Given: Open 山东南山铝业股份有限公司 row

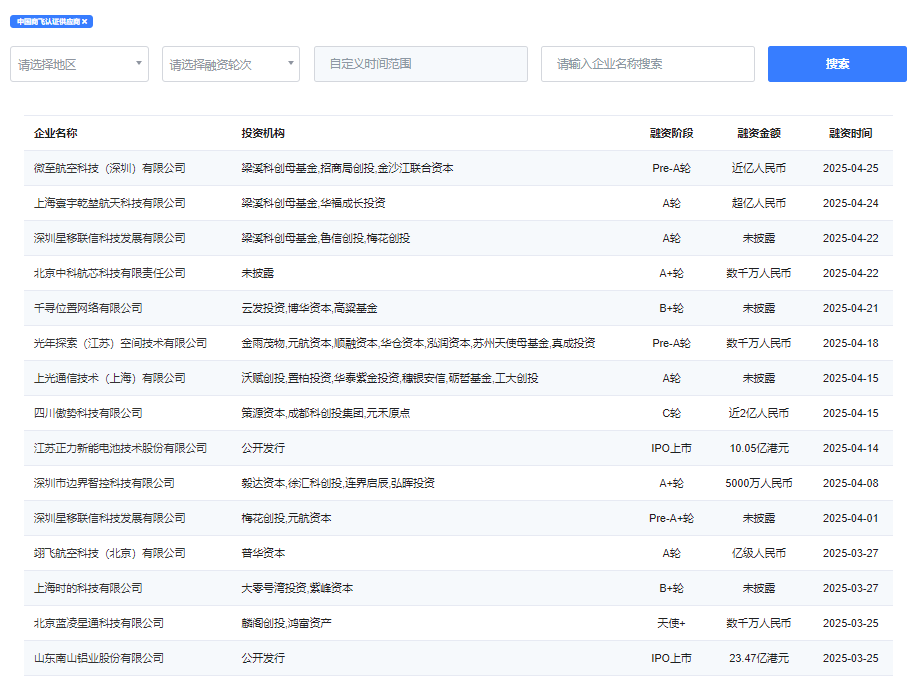Looking at the screenshot, I should pyautogui.click(x=99, y=658).
